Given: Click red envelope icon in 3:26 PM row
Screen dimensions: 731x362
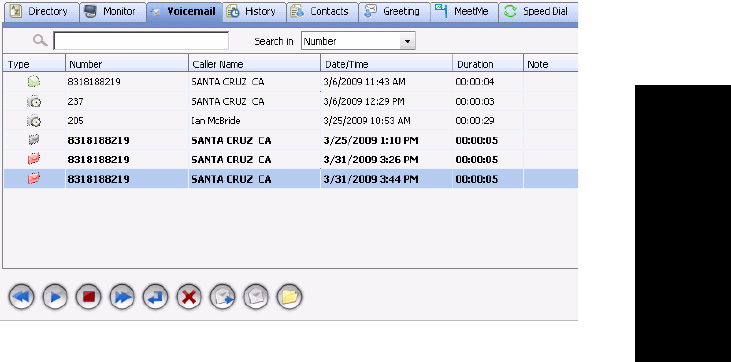Looking at the screenshot, I should [x=34, y=160].
